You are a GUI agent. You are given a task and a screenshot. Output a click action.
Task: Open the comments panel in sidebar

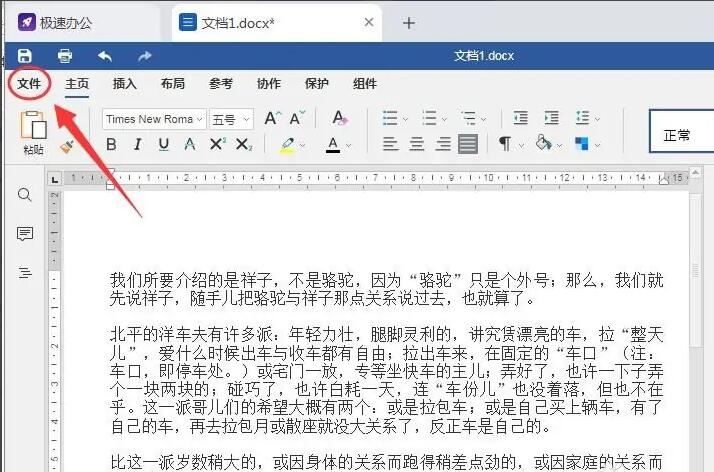pyautogui.click(x=25, y=234)
